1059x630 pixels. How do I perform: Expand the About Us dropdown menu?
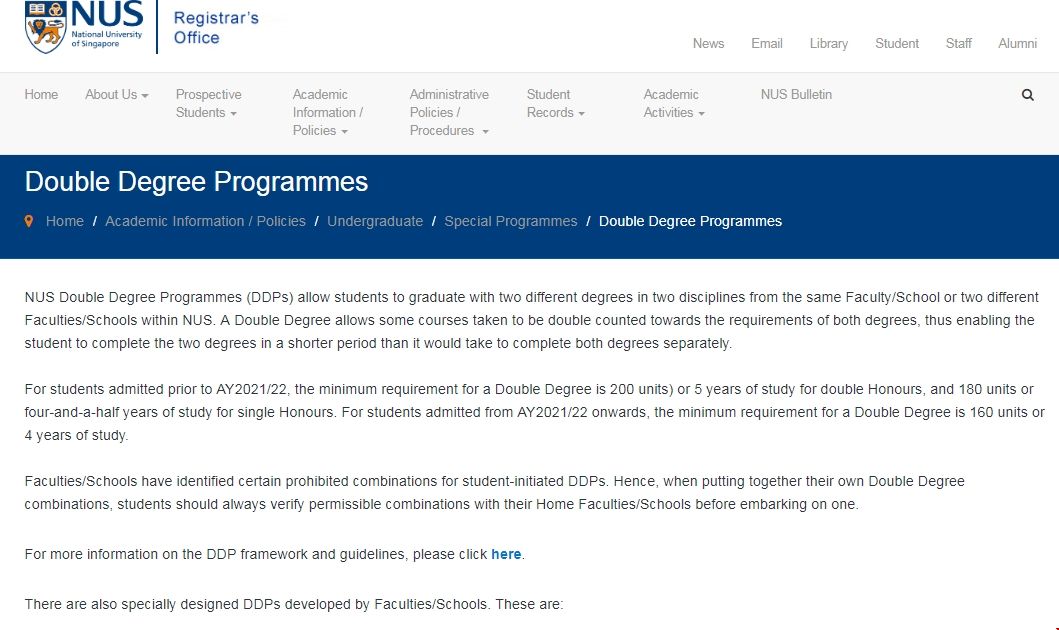116,95
